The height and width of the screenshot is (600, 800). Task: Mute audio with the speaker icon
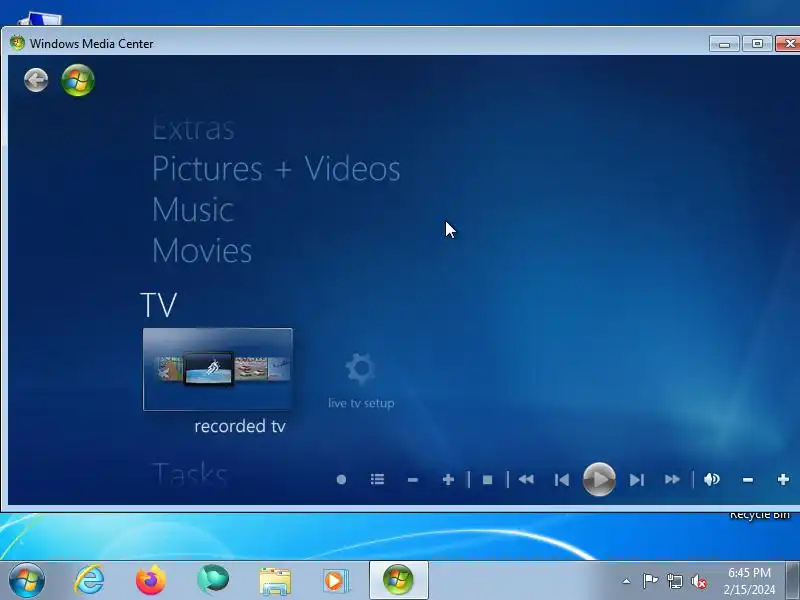(x=712, y=480)
